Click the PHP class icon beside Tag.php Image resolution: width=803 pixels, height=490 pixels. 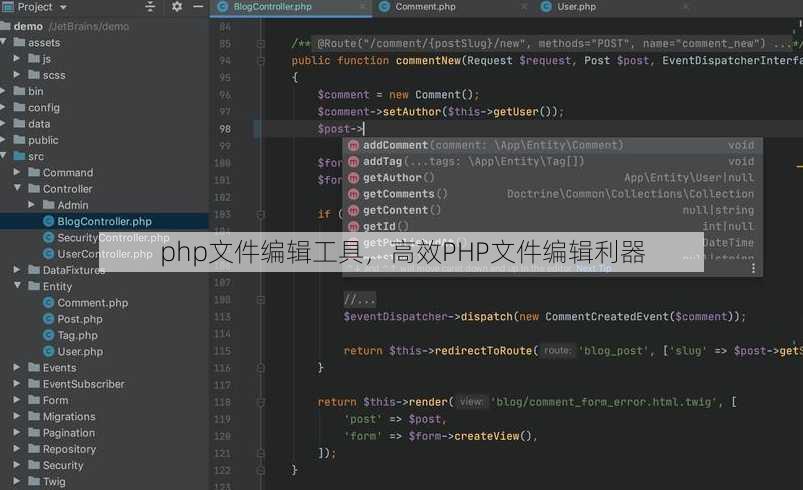point(49,335)
